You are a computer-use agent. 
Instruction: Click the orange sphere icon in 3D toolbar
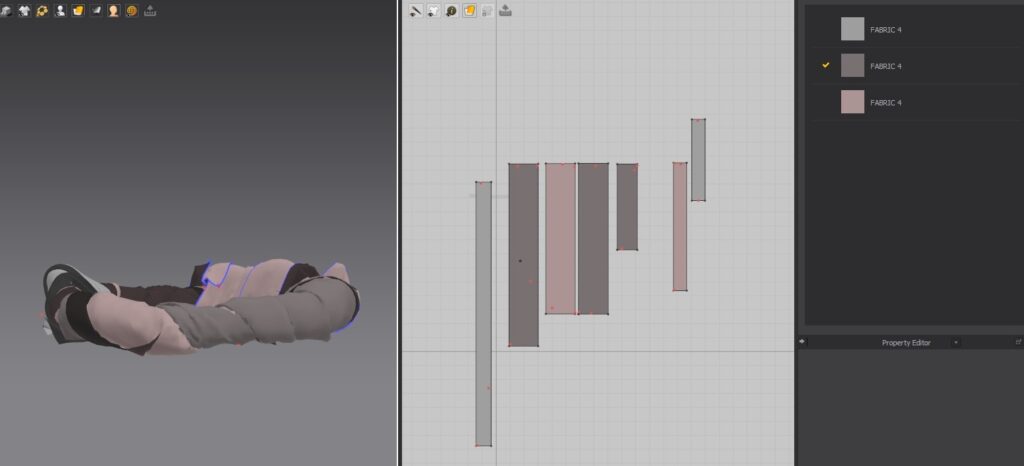[x=131, y=11]
